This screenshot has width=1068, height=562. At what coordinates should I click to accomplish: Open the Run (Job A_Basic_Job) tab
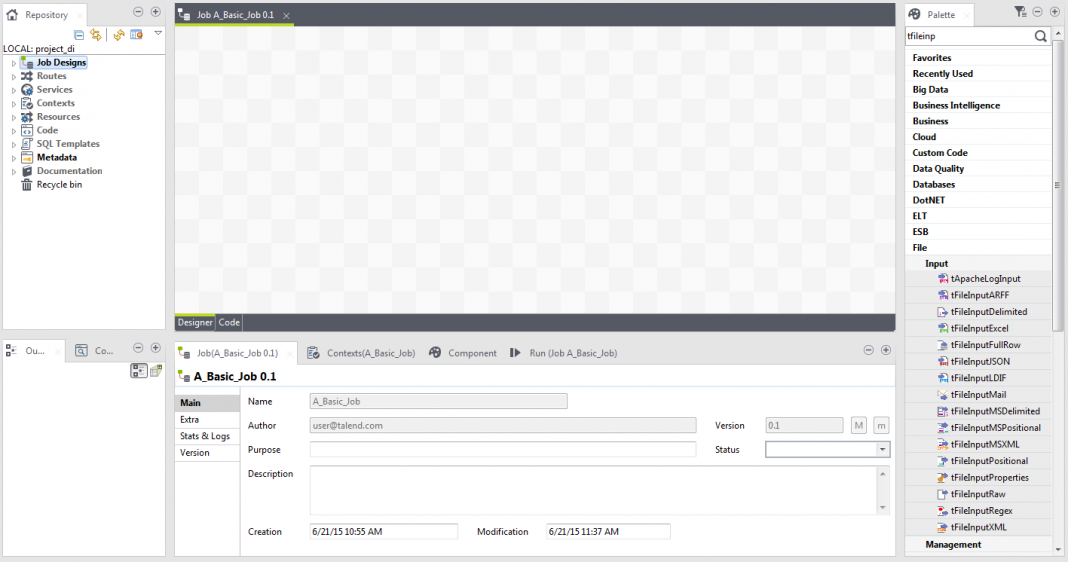pyautogui.click(x=564, y=353)
